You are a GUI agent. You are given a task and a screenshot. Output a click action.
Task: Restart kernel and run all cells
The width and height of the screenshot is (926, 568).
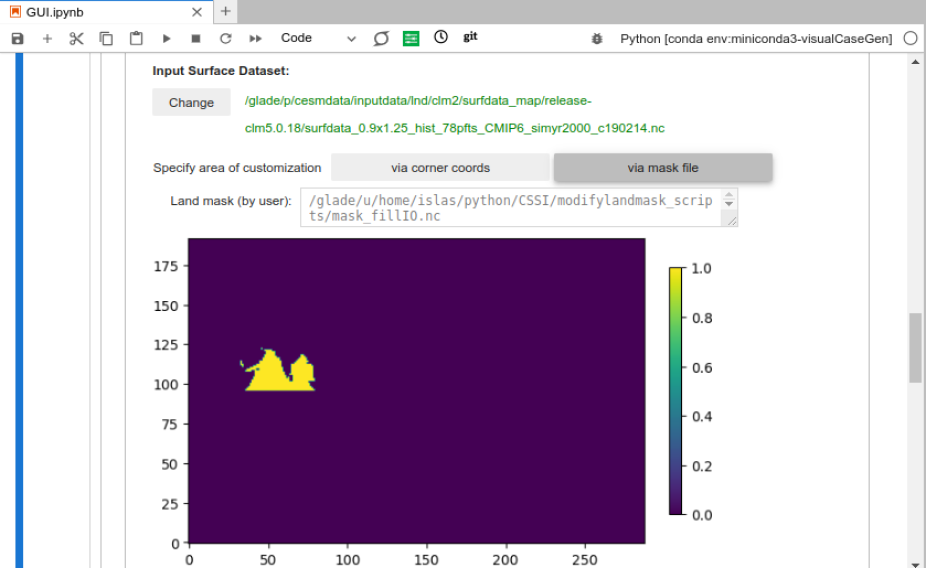(255, 38)
